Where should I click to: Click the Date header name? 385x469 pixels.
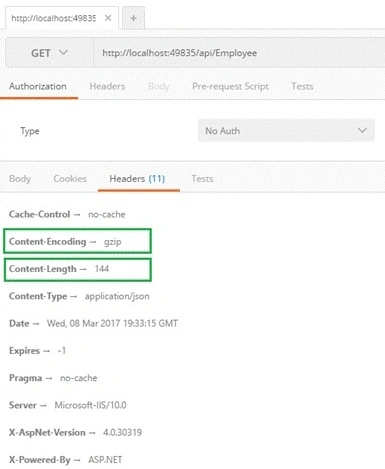point(19,323)
